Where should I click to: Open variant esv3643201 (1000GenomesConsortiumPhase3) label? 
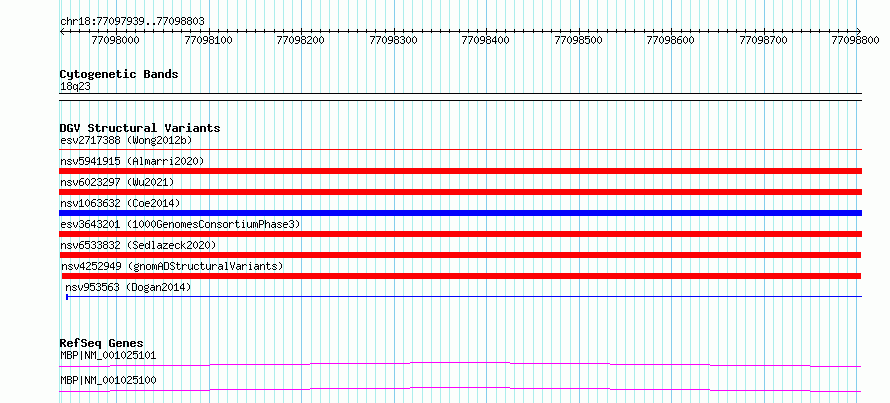pyautogui.click(x=180, y=224)
